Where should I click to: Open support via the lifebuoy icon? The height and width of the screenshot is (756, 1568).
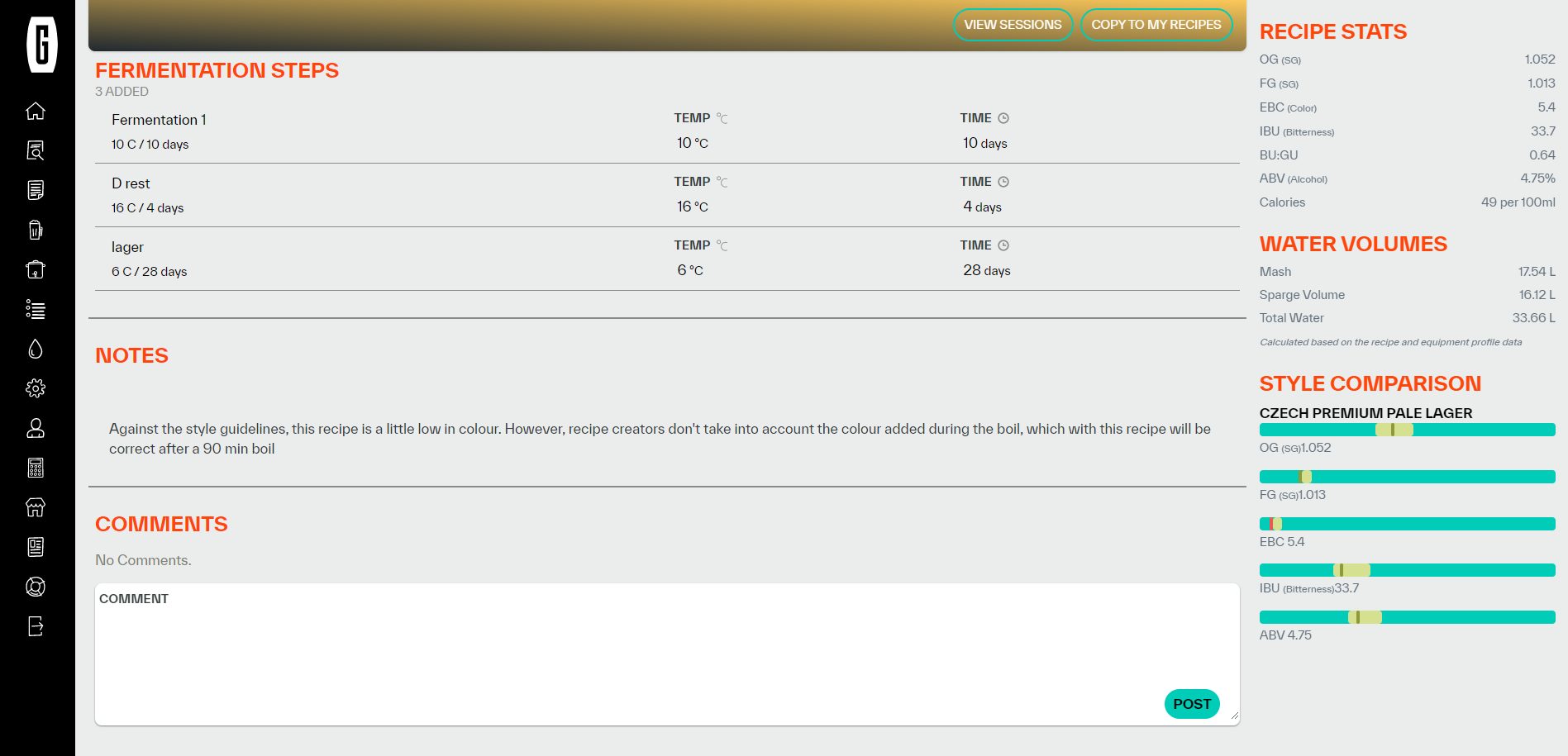(36, 587)
